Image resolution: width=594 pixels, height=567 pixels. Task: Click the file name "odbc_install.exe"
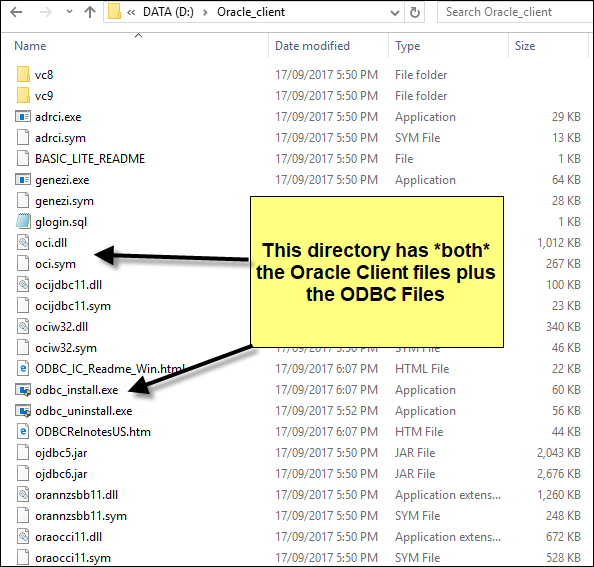[x=77, y=390]
